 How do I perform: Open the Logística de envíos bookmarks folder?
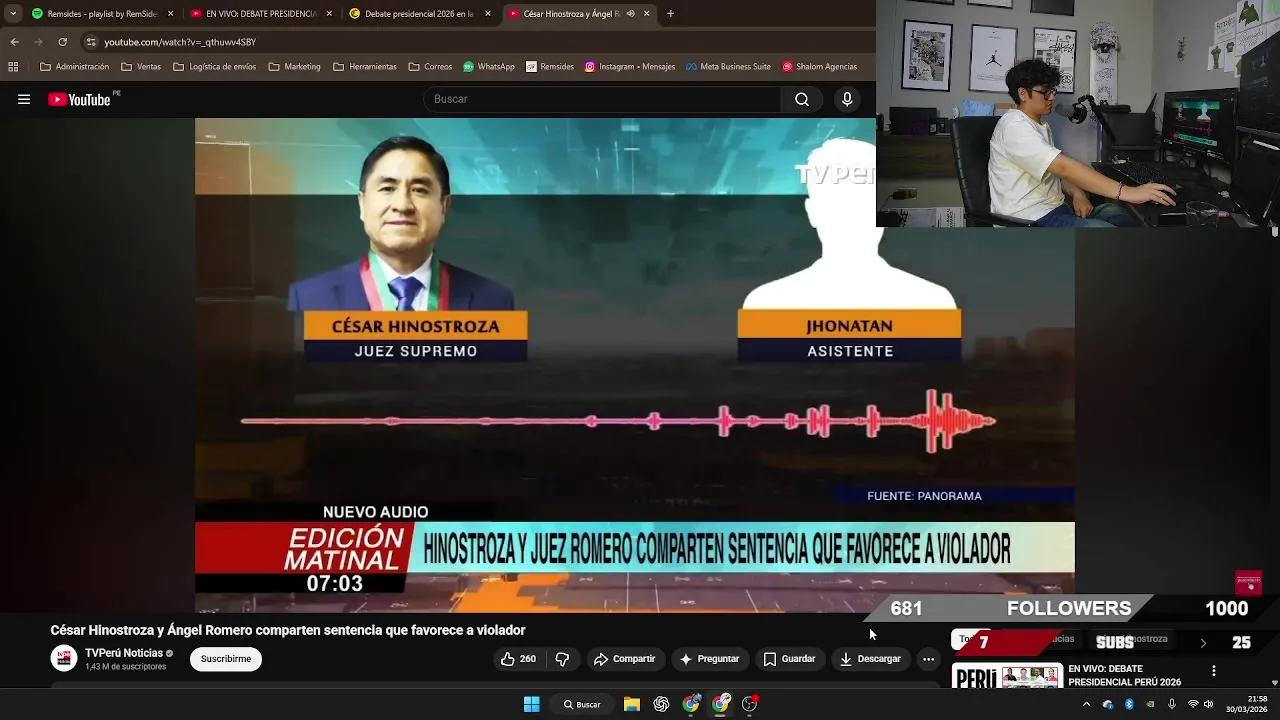(x=214, y=67)
